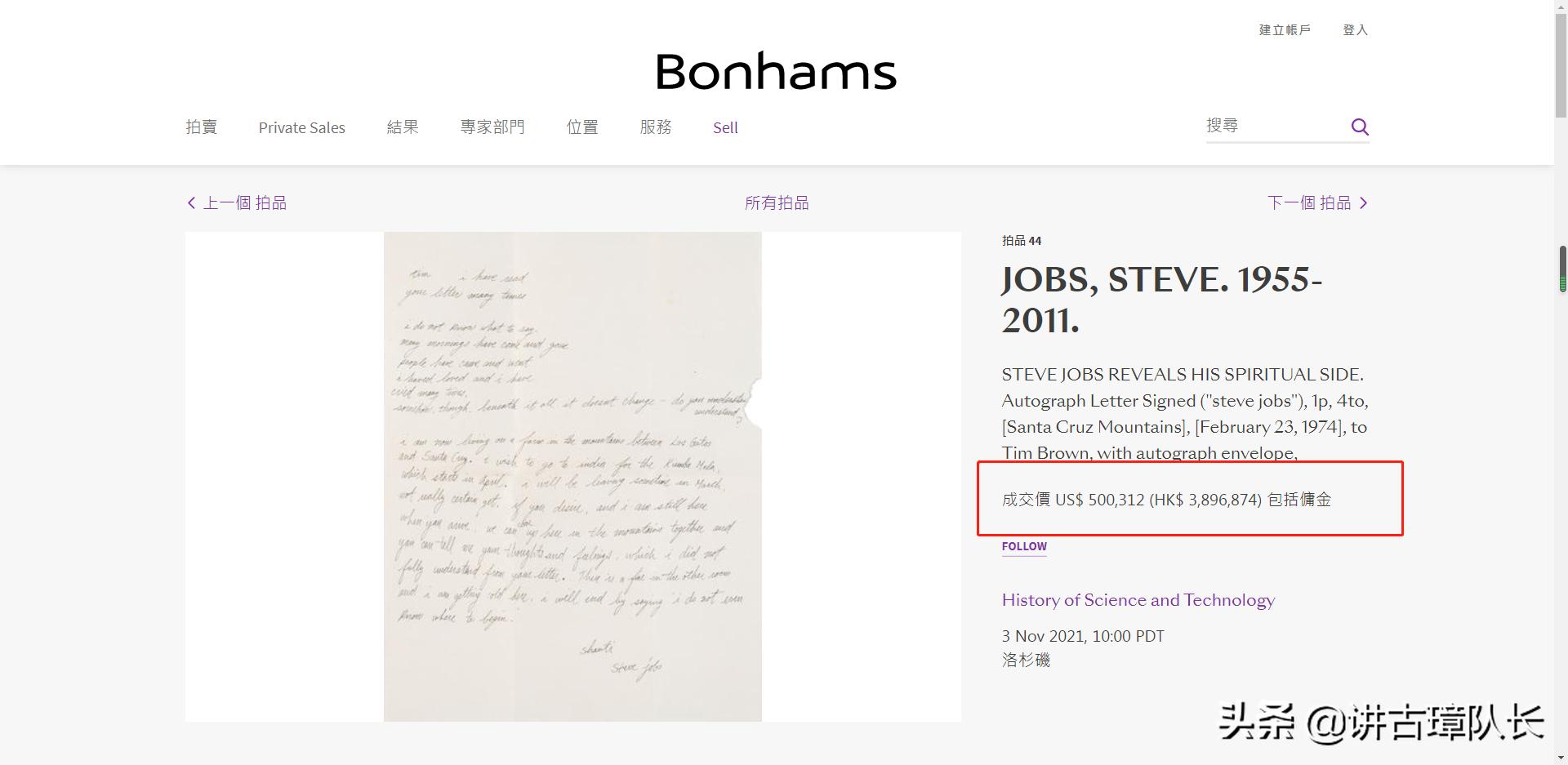Go to 結果 results page
Viewport: 1568px width, 765px height.
403,127
